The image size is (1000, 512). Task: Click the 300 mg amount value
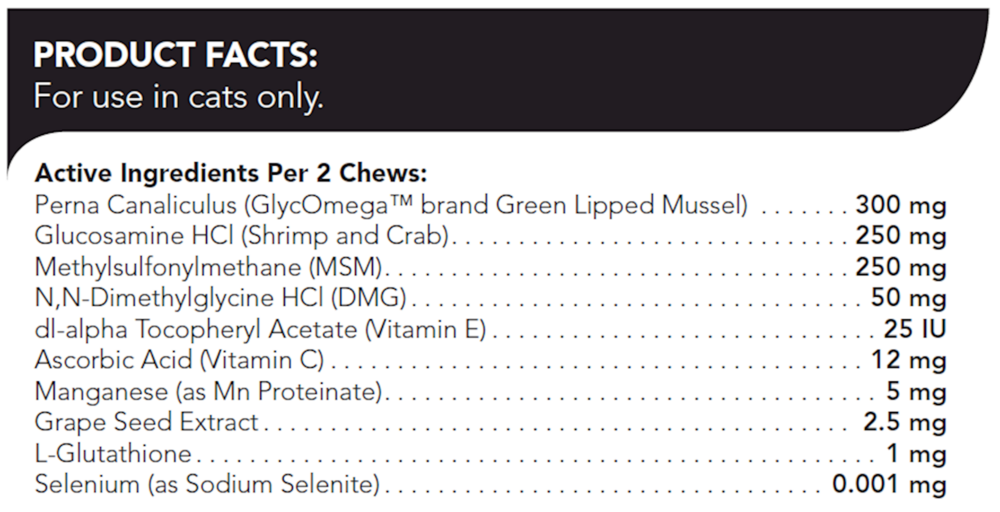[x=900, y=206]
